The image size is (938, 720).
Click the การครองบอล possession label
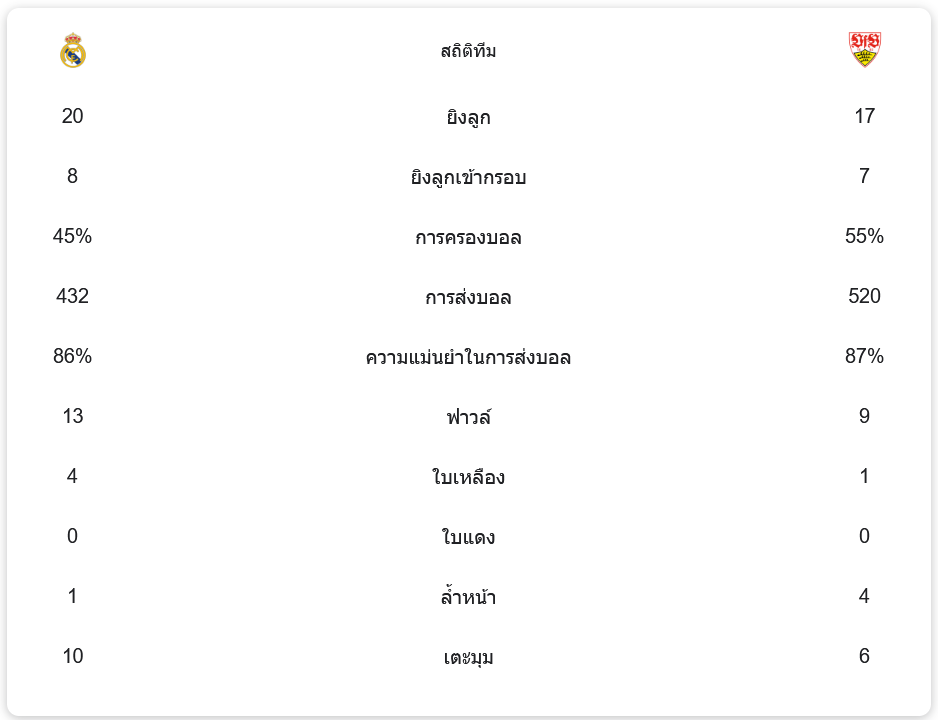click(468, 237)
